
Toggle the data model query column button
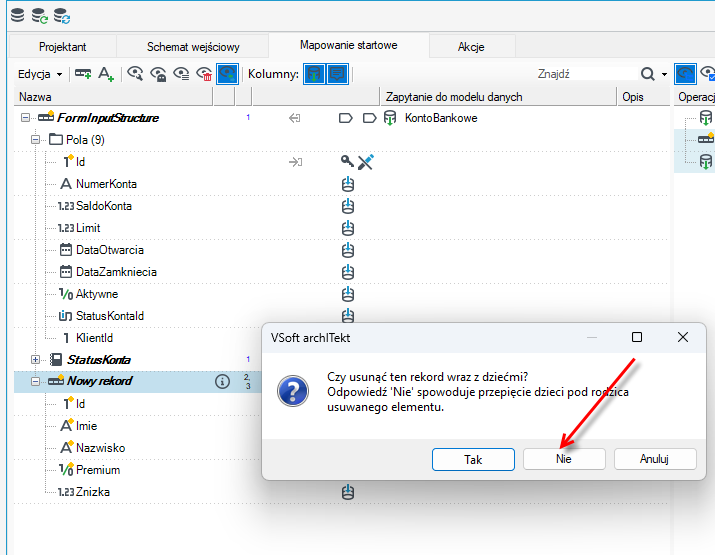click(x=314, y=74)
